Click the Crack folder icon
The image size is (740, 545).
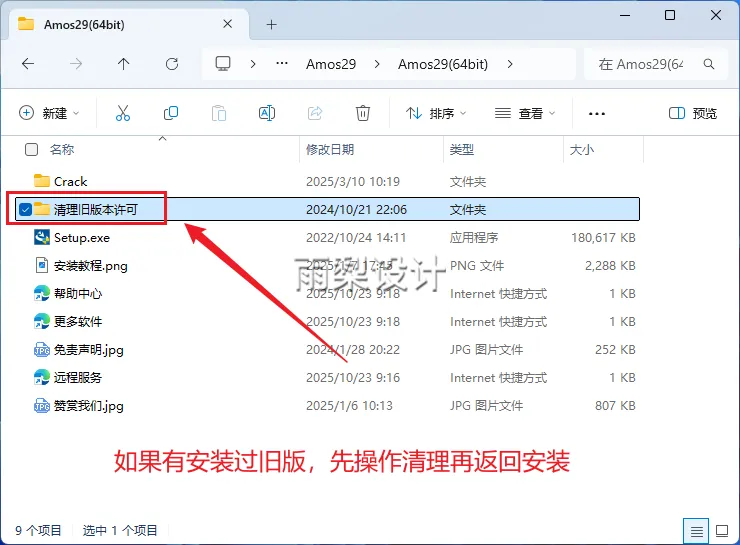point(42,181)
